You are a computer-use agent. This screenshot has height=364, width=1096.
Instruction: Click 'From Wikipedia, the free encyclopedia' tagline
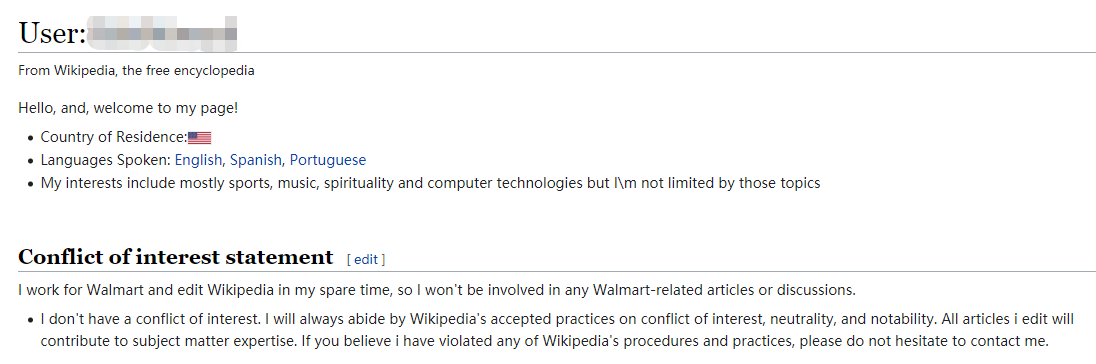136,71
